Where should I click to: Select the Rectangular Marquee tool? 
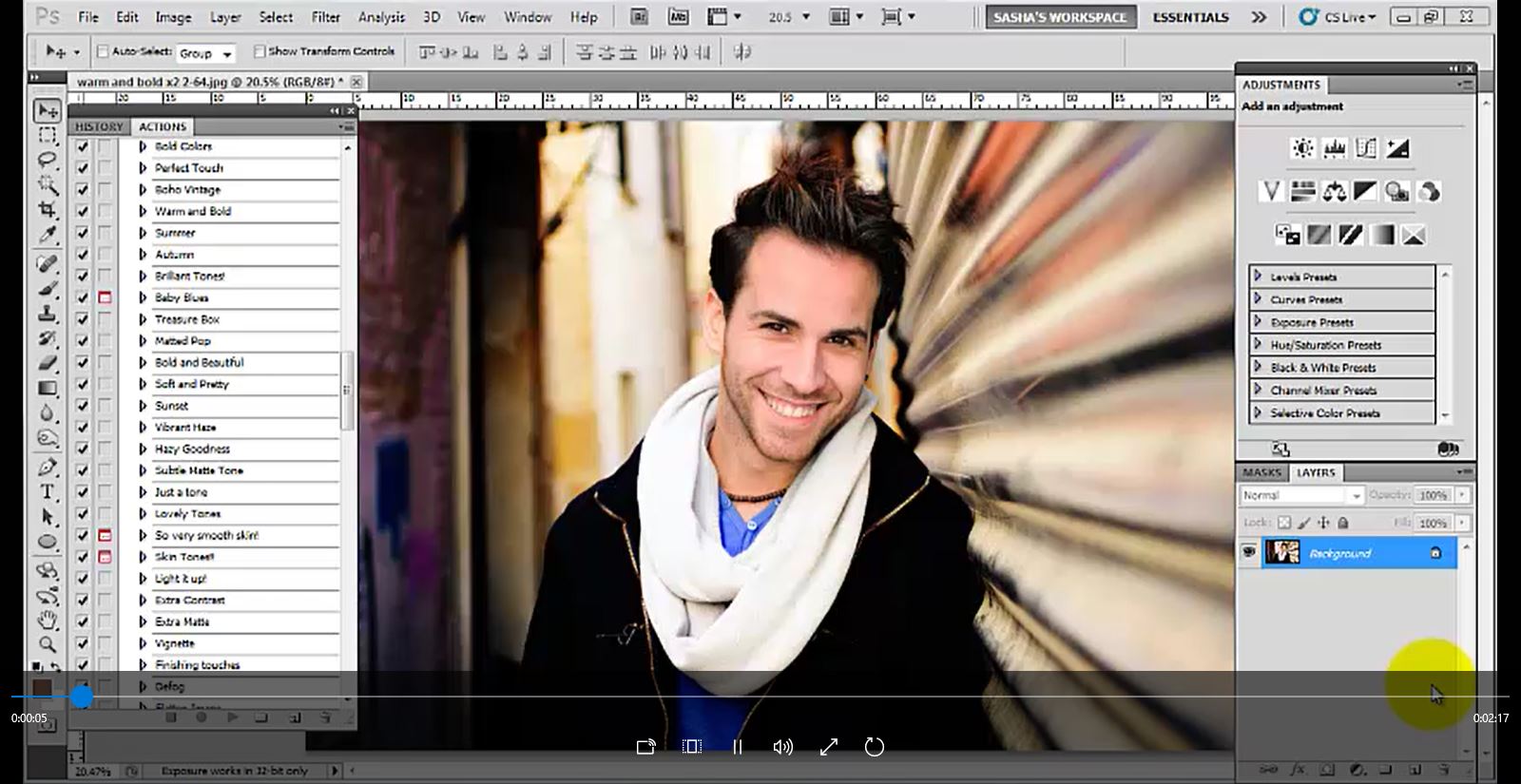point(47,135)
